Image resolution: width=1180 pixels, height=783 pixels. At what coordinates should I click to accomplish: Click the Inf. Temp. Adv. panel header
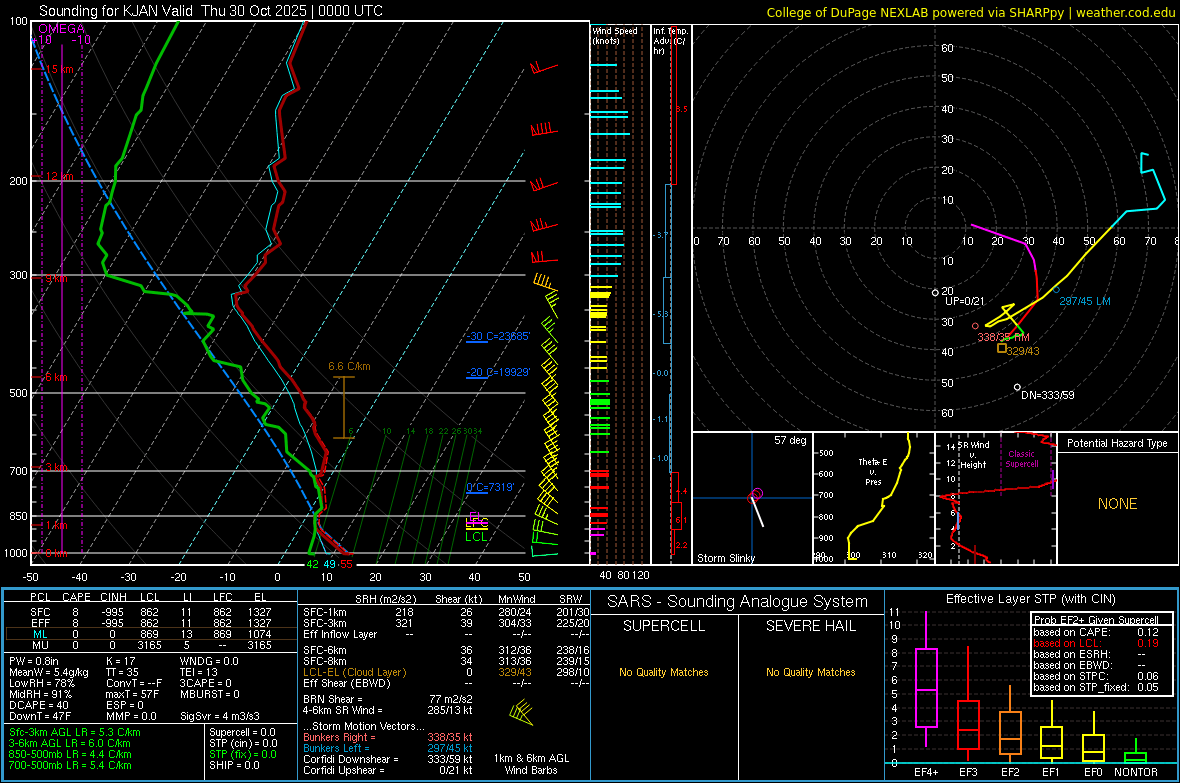point(670,41)
